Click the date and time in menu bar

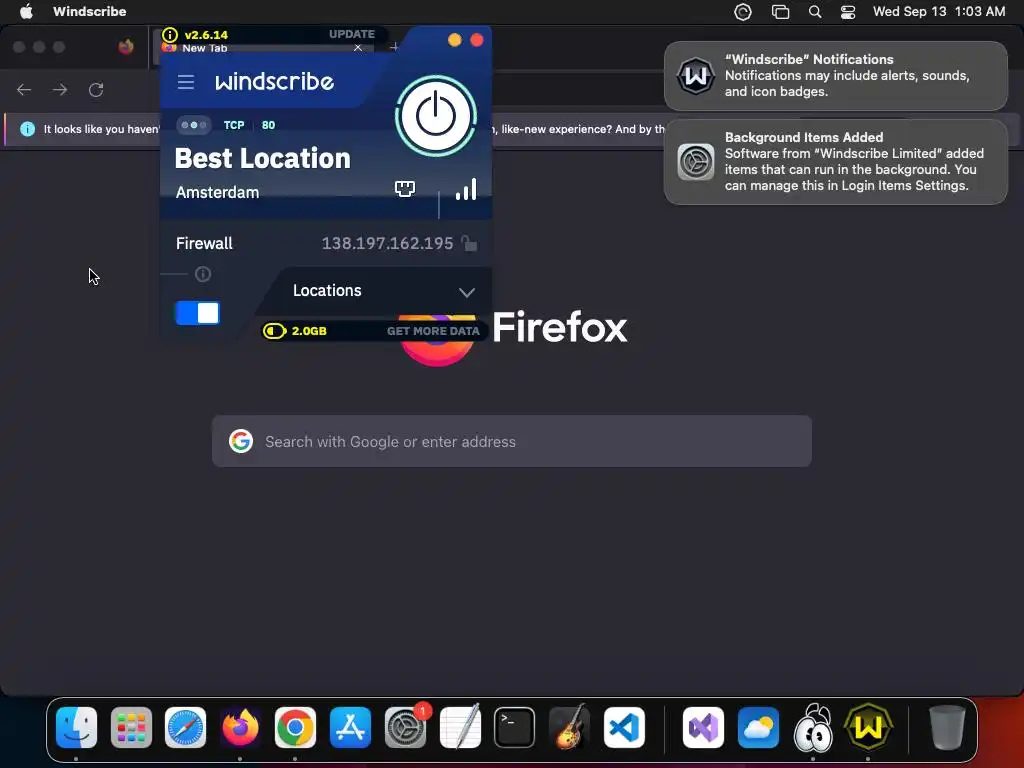point(939,12)
